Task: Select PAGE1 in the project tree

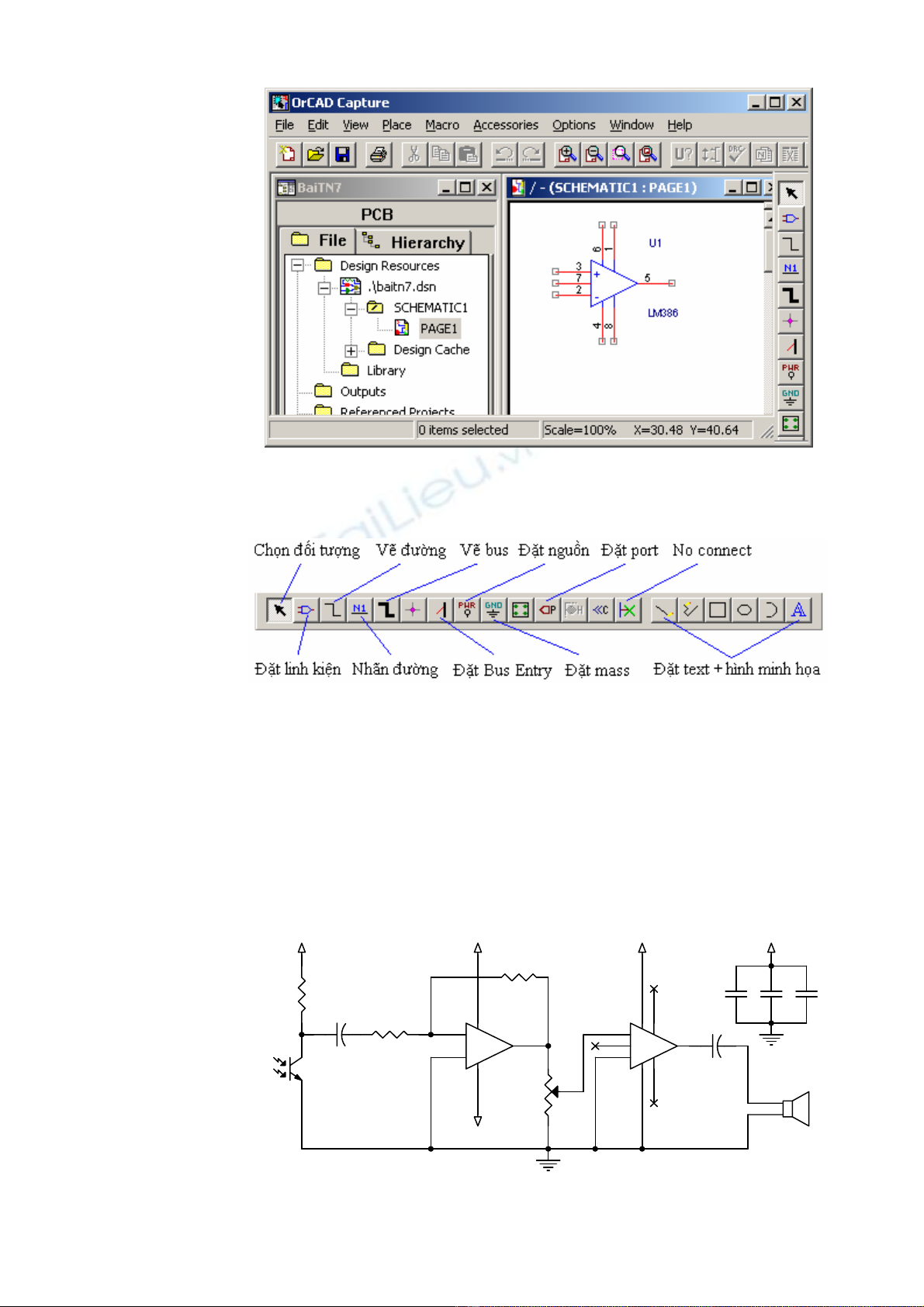Action: 438,329
